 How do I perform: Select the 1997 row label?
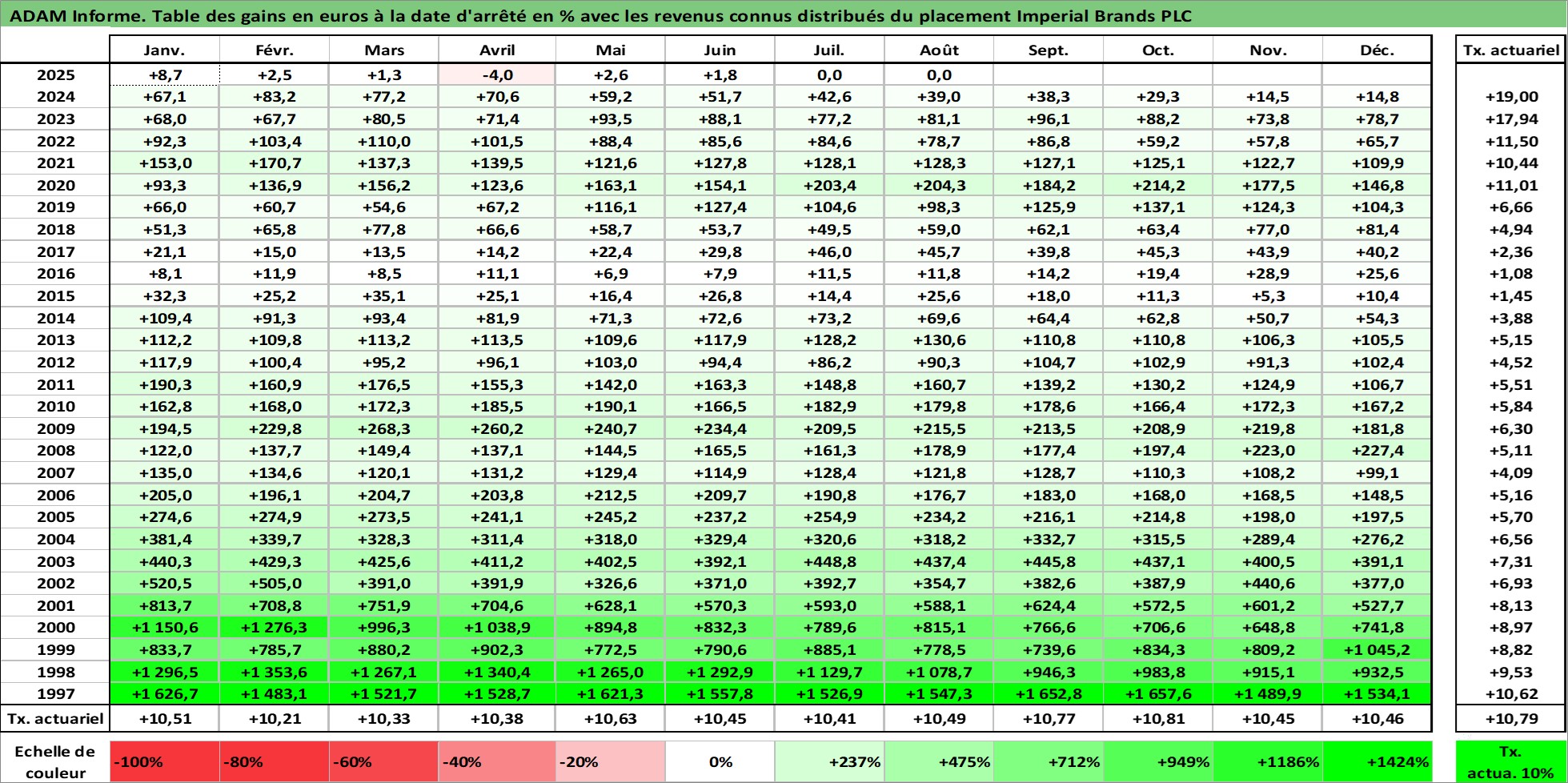[55, 694]
